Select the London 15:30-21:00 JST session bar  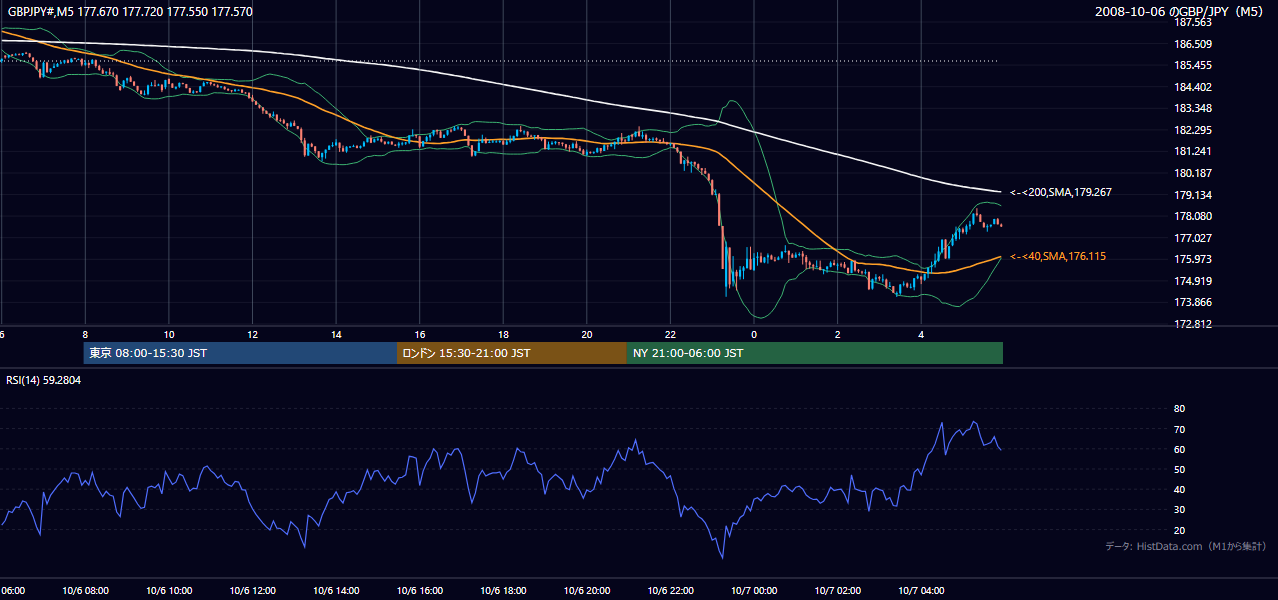coord(512,353)
